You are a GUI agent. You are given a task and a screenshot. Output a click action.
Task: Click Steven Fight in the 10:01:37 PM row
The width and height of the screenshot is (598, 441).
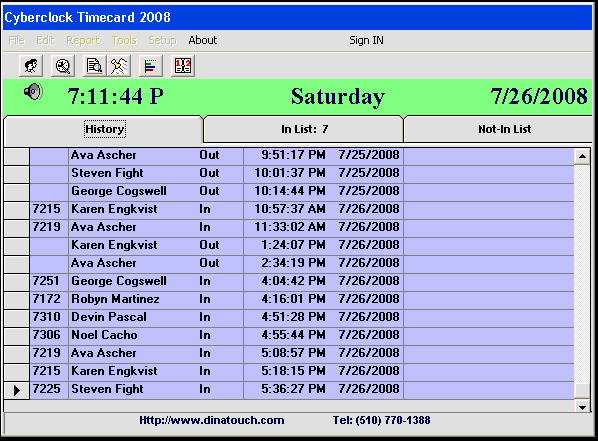(107, 173)
